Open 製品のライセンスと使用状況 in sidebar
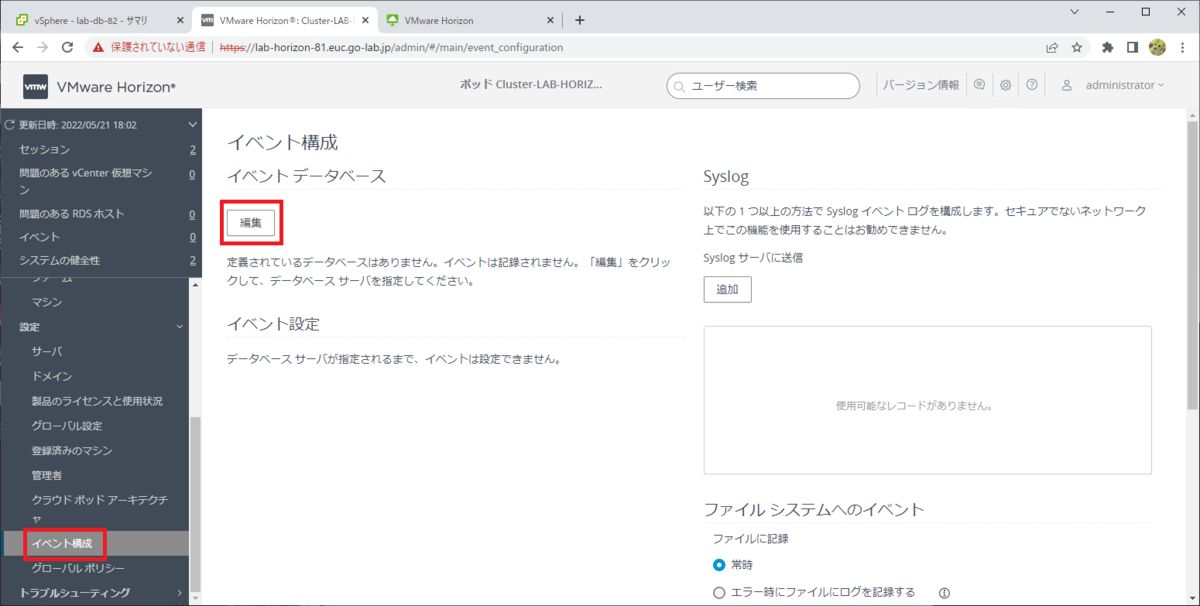 95,401
